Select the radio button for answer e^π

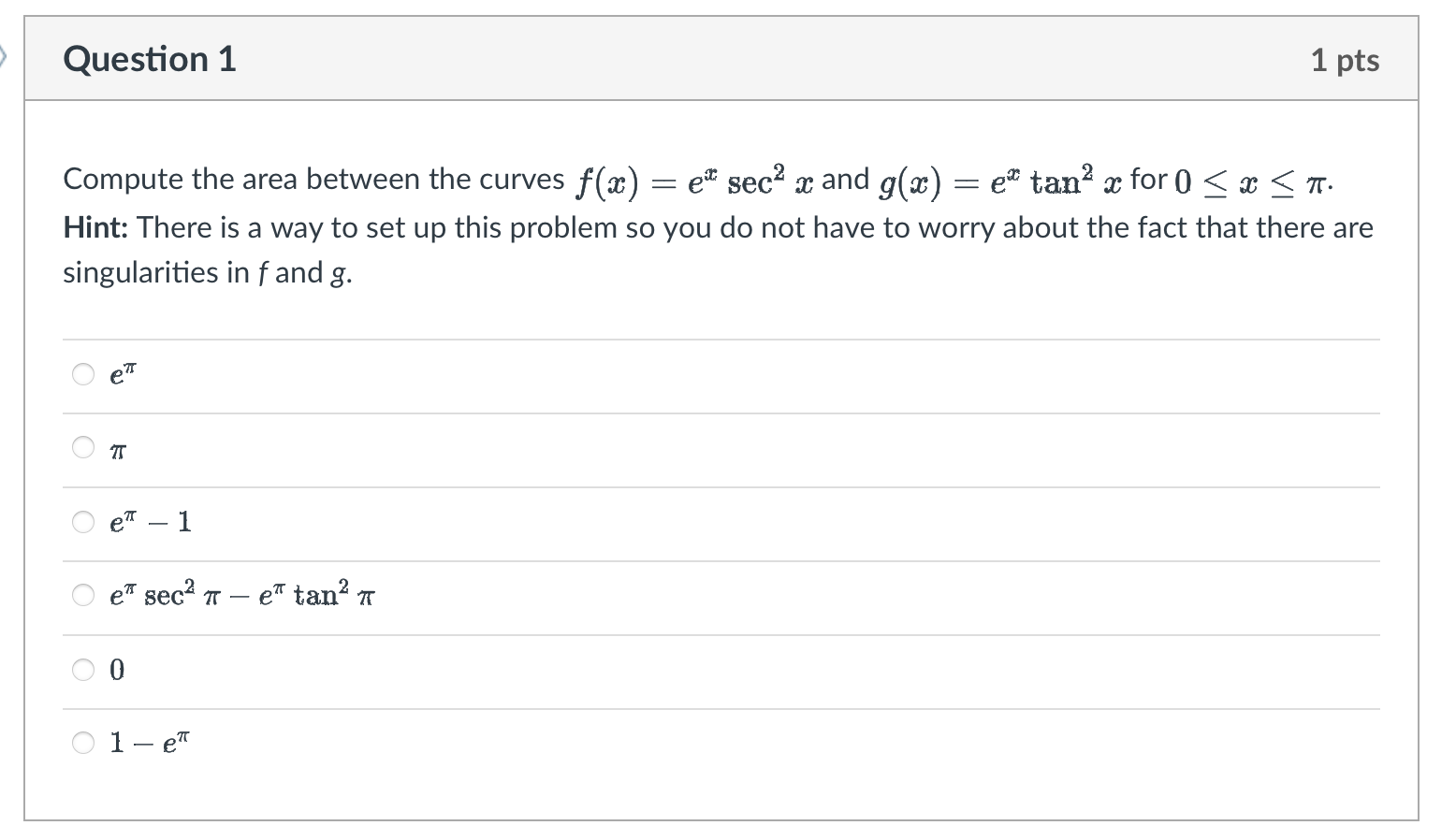tap(82, 374)
